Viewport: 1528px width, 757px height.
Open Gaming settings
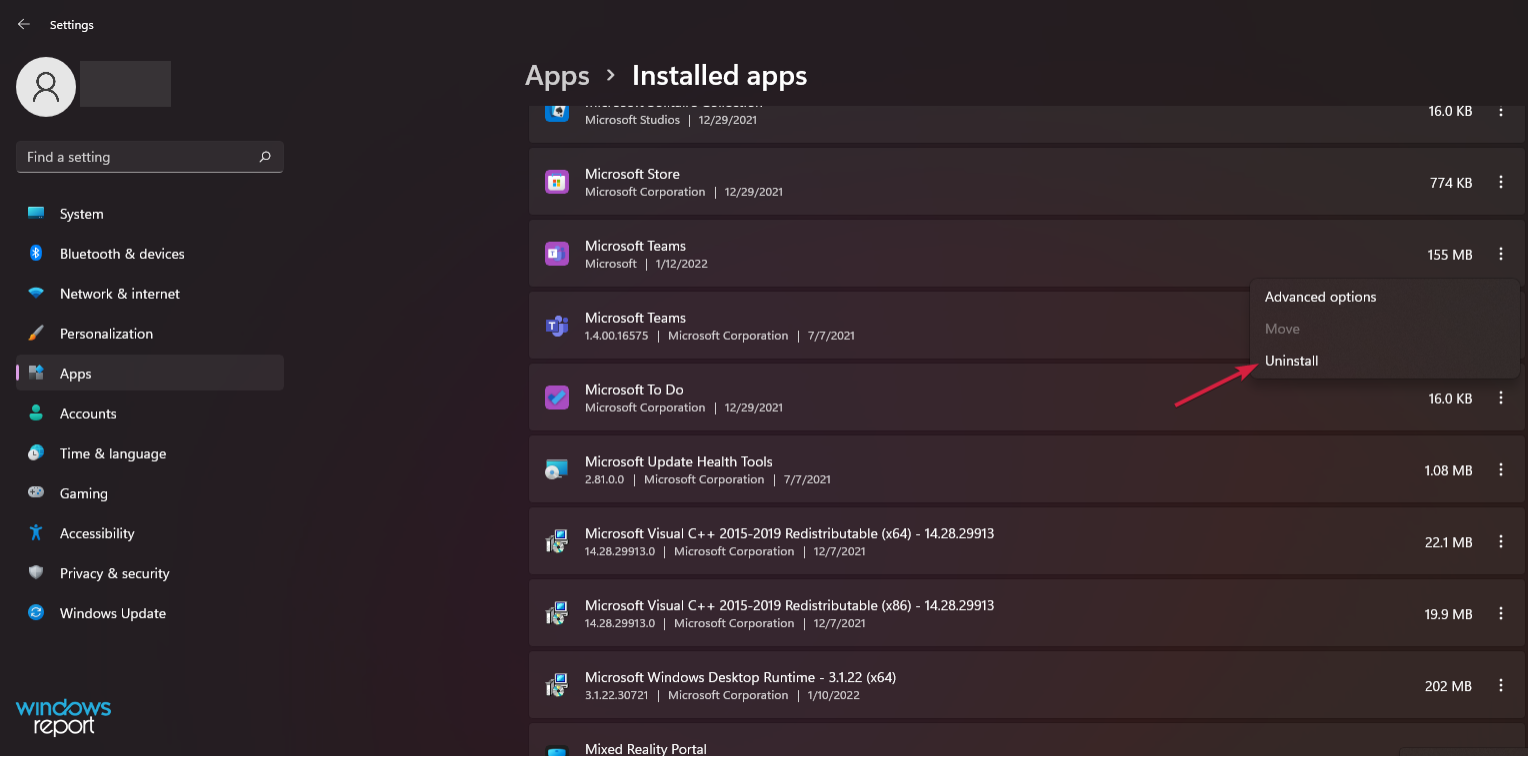150,493
